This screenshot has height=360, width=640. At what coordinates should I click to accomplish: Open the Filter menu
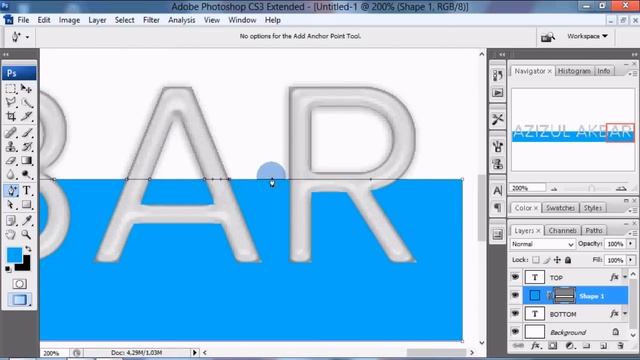tap(151, 20)
